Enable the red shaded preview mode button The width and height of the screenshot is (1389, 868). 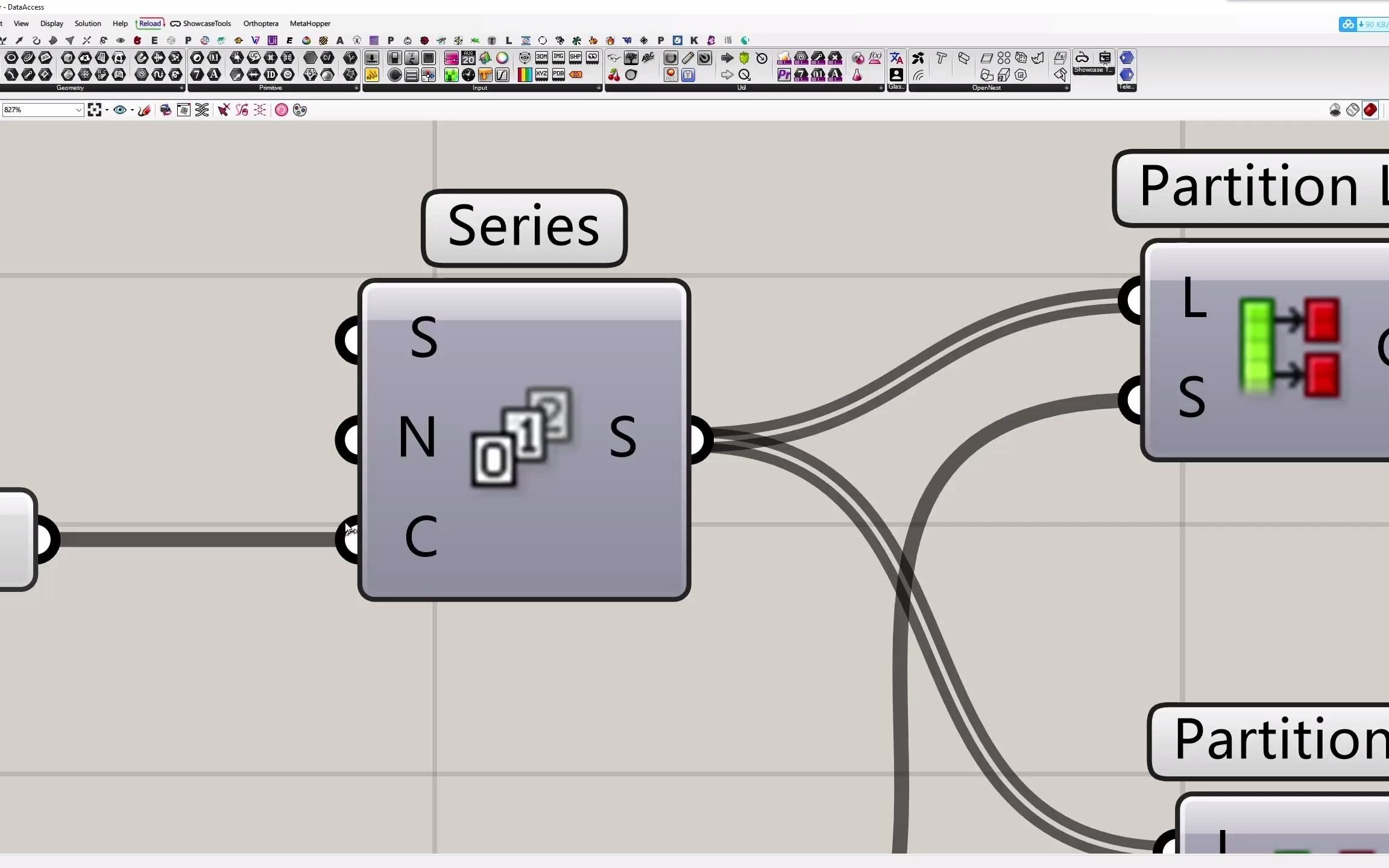click(x=1370, y=110)
